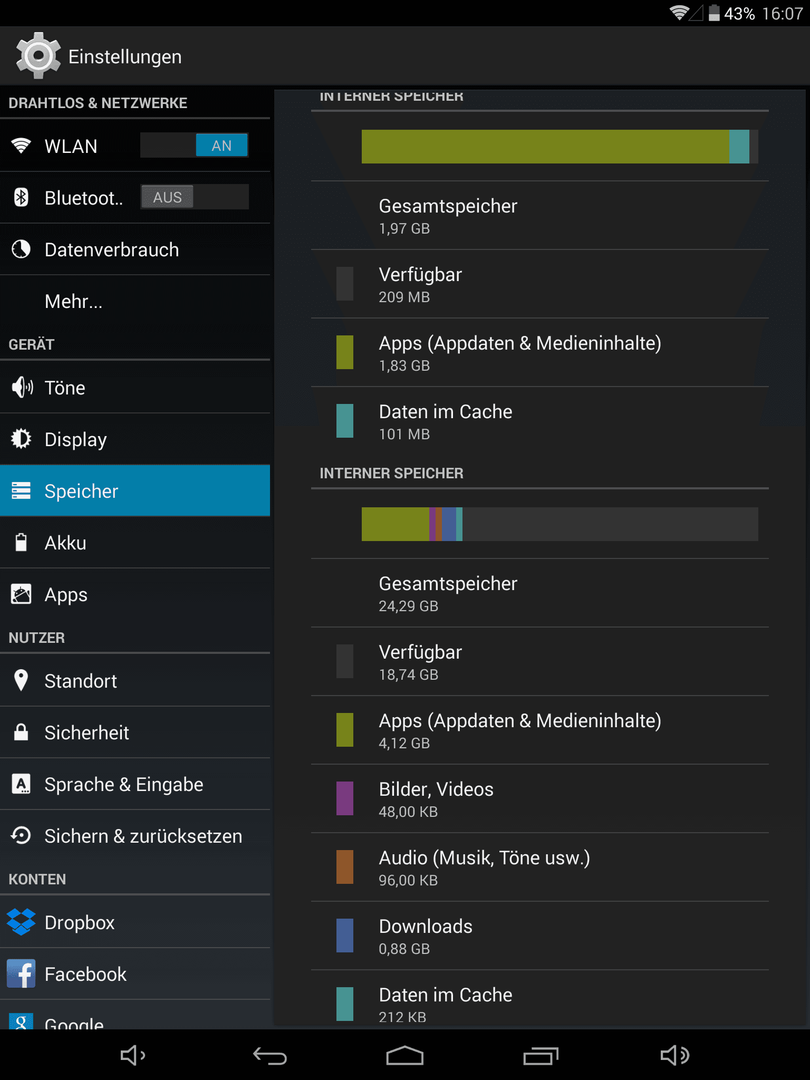Open the Standort settings

[135, 680]
